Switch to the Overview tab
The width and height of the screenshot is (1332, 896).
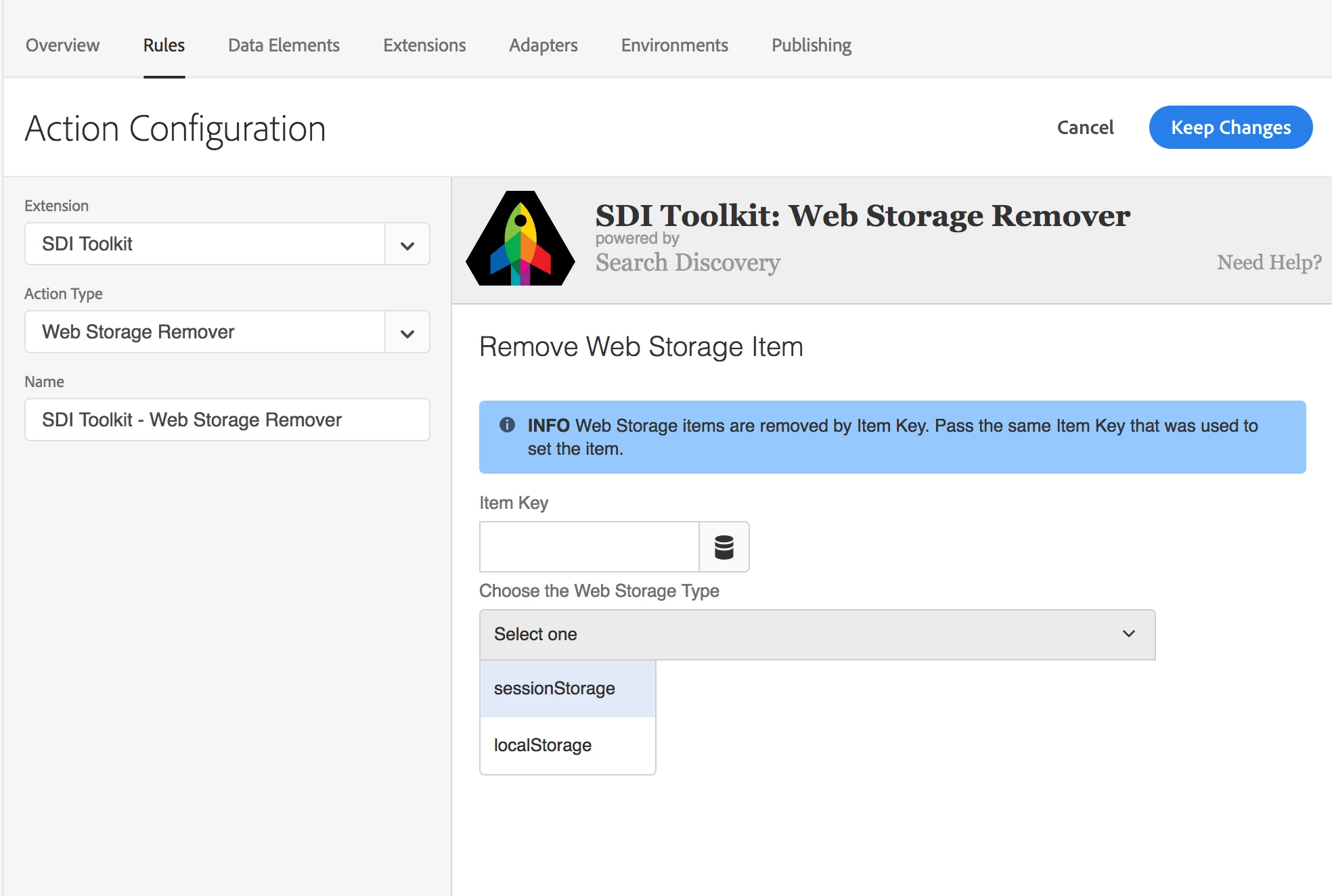(x=62, y=45)
